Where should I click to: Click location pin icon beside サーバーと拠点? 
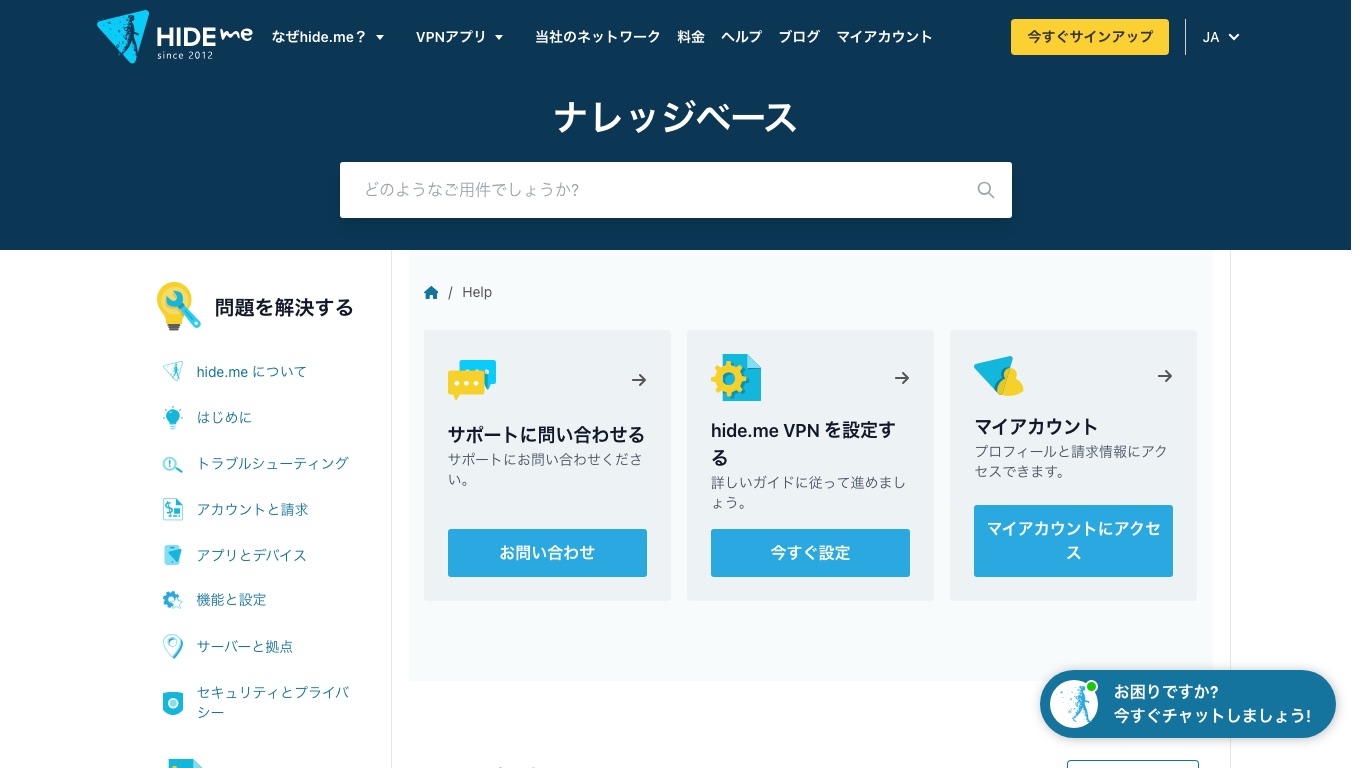point(173,647)
